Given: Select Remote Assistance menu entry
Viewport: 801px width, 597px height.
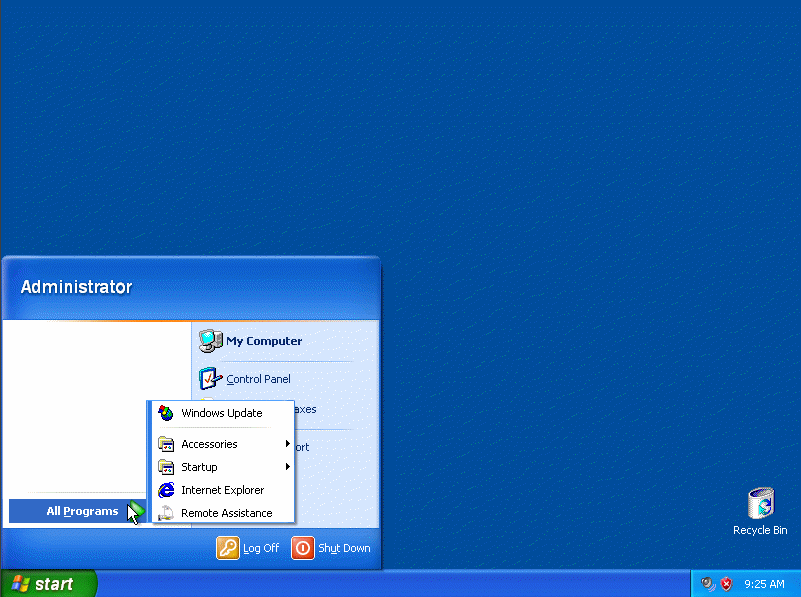Looking at the screenshot, I should 226,514.
